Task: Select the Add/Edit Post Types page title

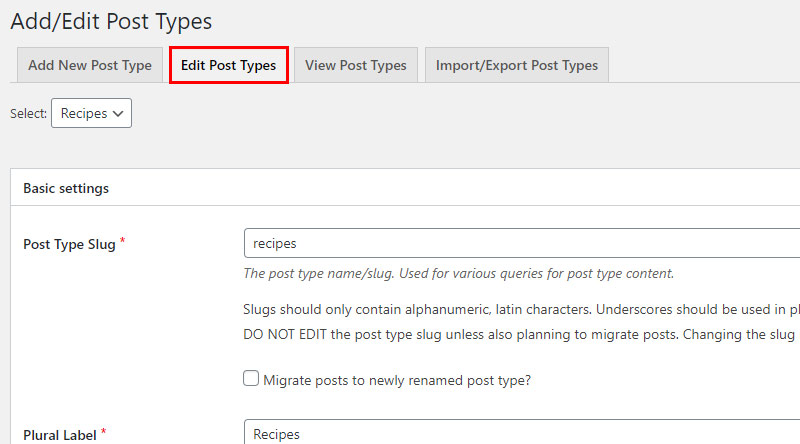Action: tap(111, 21)
